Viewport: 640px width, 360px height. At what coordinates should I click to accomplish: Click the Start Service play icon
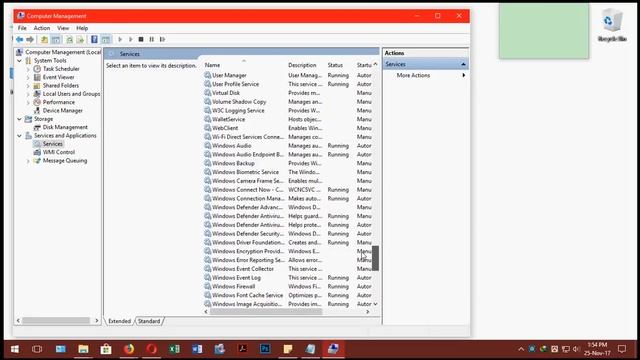click(120, 40)
